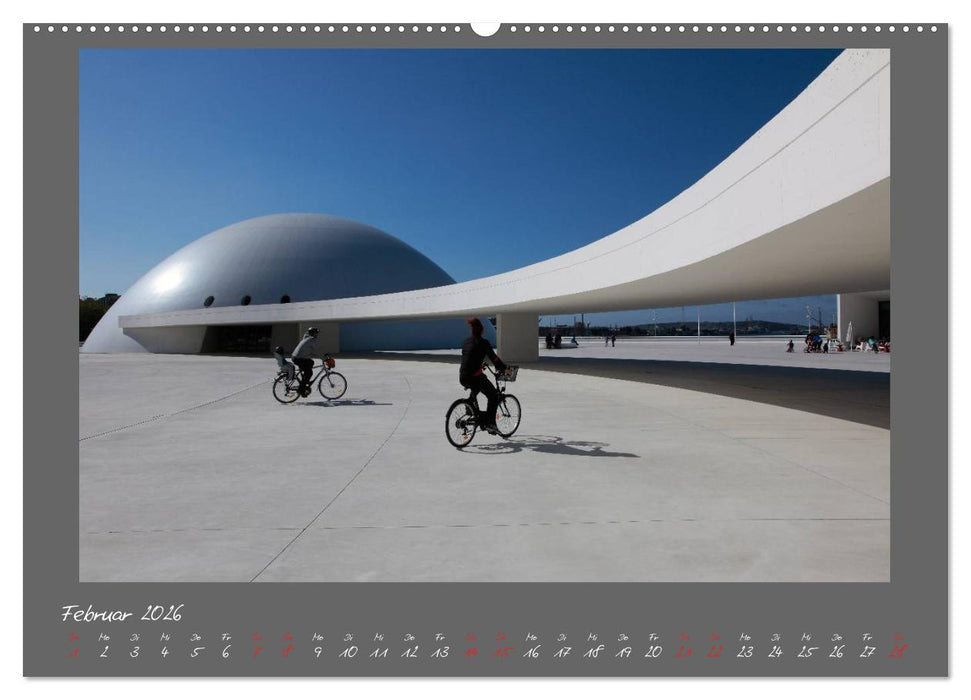
Task: Toggle the Mo label above date 2
Action: [x=103, y=637]
